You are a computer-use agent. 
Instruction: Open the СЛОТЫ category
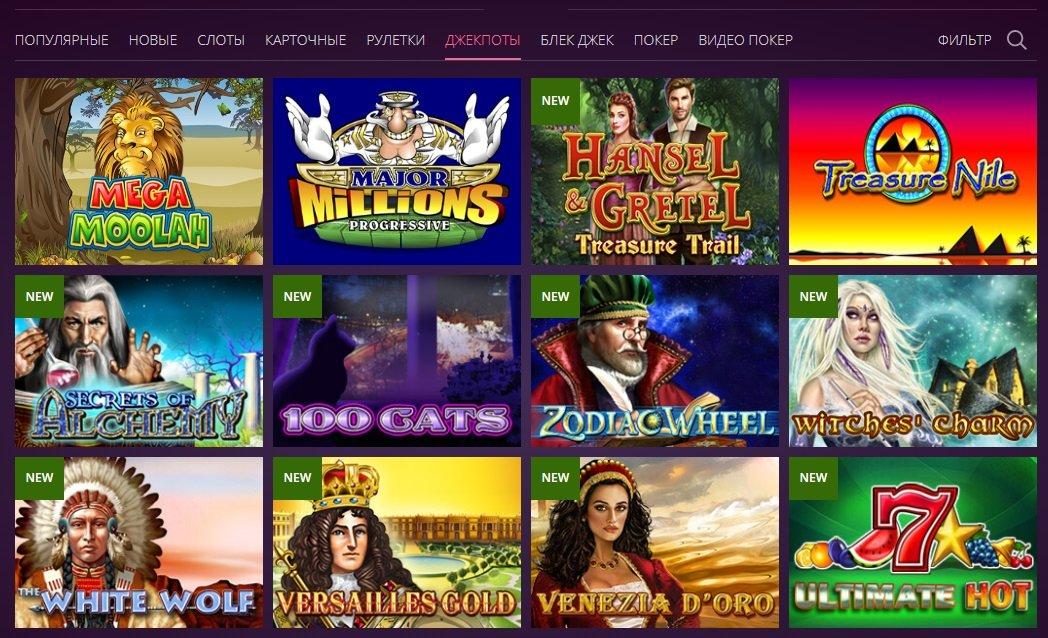(221, 40)
